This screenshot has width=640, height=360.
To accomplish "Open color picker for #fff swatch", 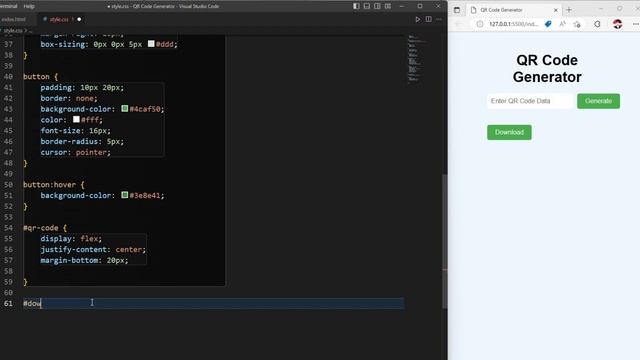I will [x=76, y=119].
